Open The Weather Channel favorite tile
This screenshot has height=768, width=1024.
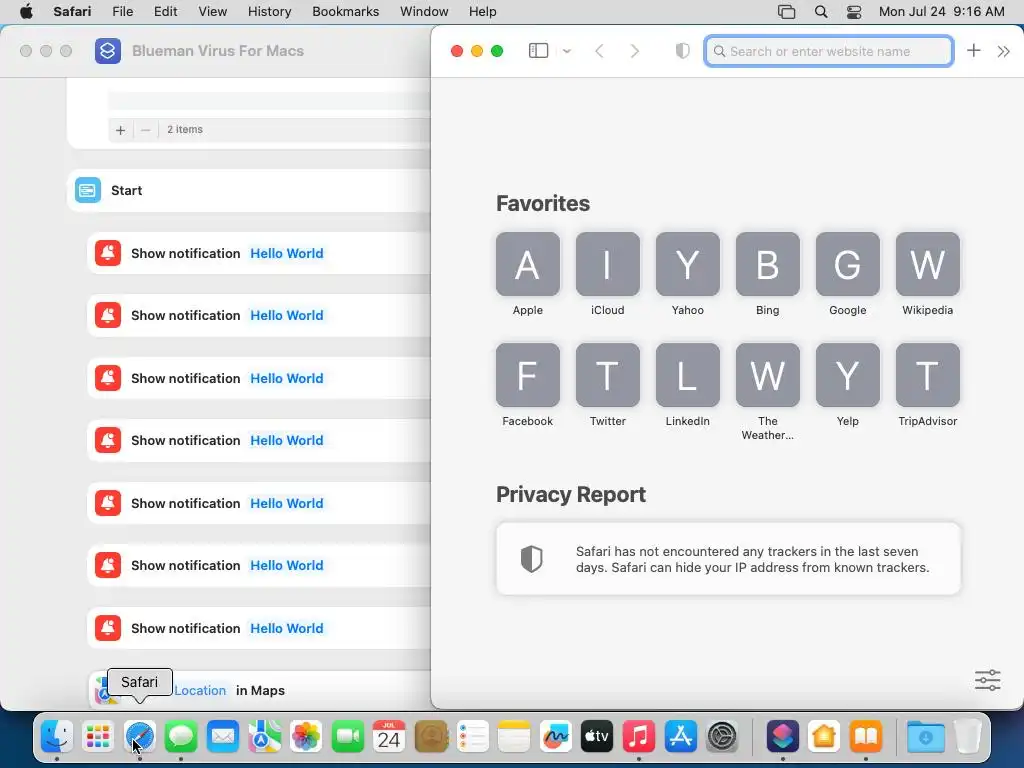pos(767,376)
